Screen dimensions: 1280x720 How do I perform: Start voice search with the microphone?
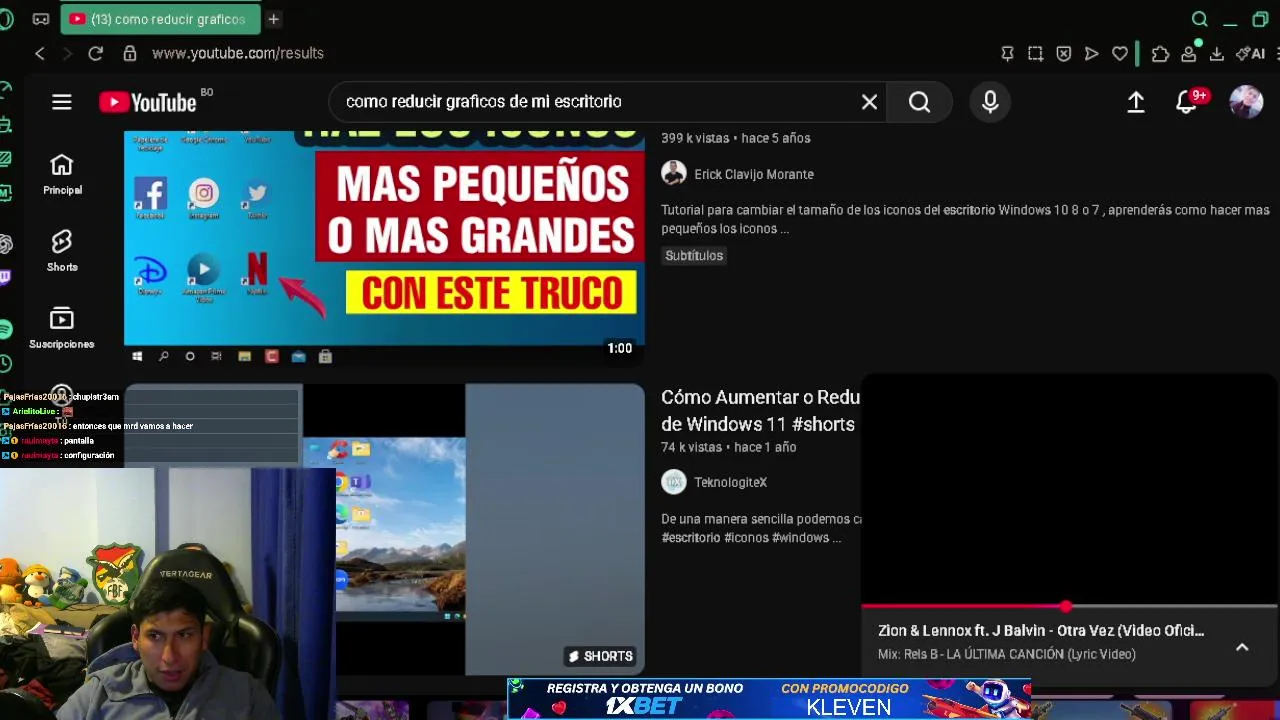coord(990,102)
